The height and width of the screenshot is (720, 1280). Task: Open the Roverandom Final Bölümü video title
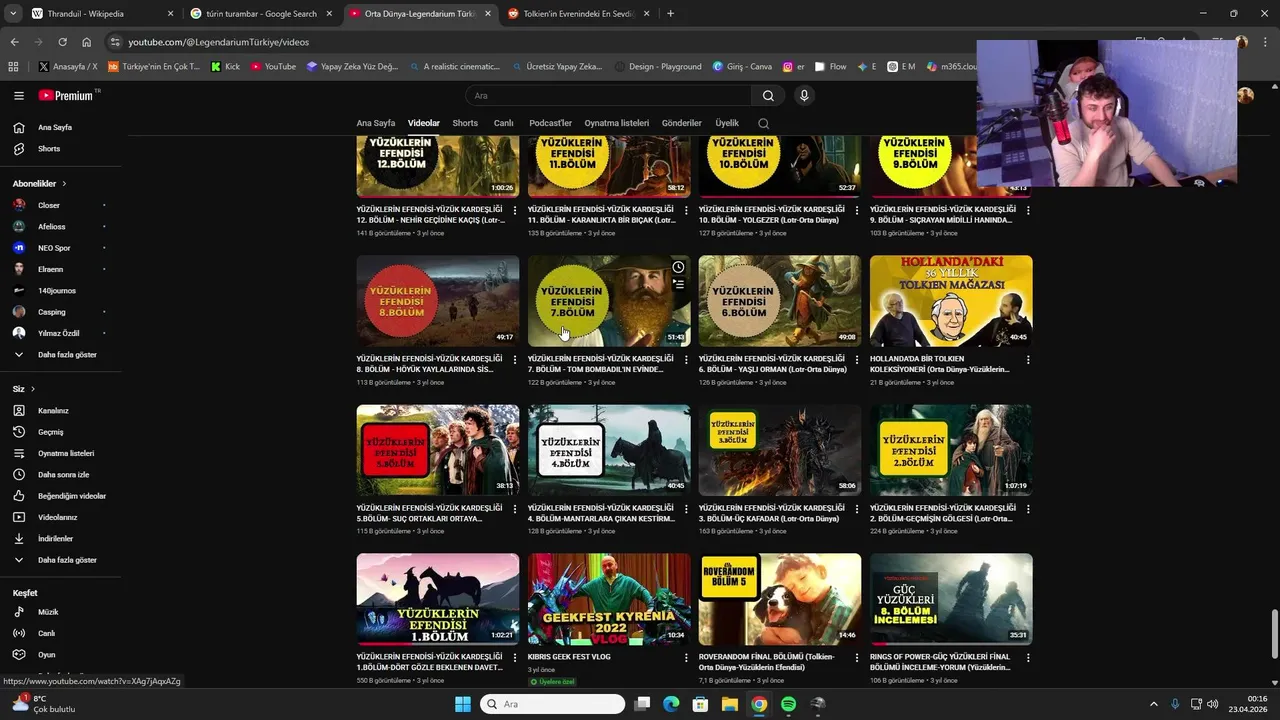[767, 662]
